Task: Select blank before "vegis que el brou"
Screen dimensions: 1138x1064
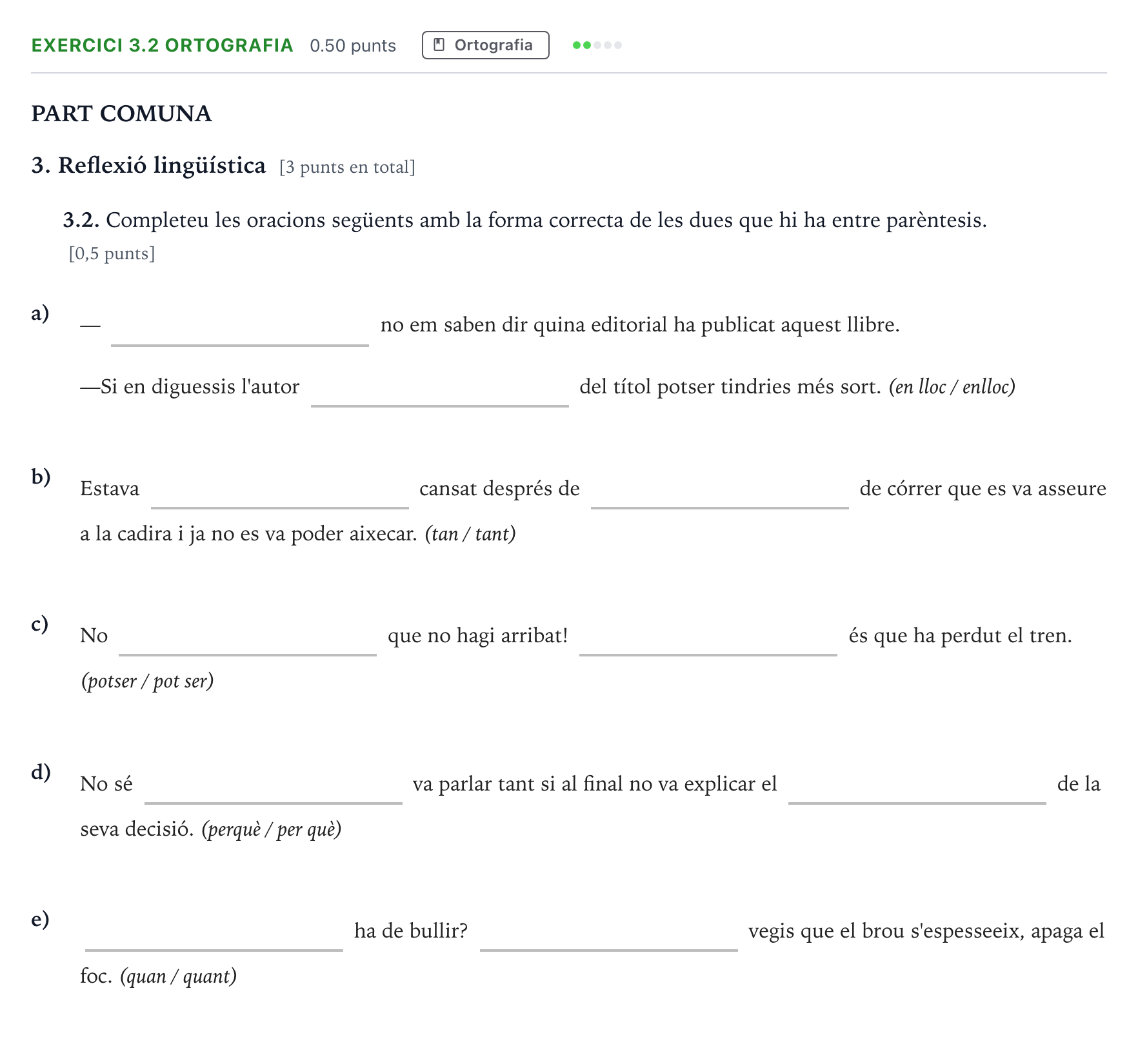Action: click(609, 932)
